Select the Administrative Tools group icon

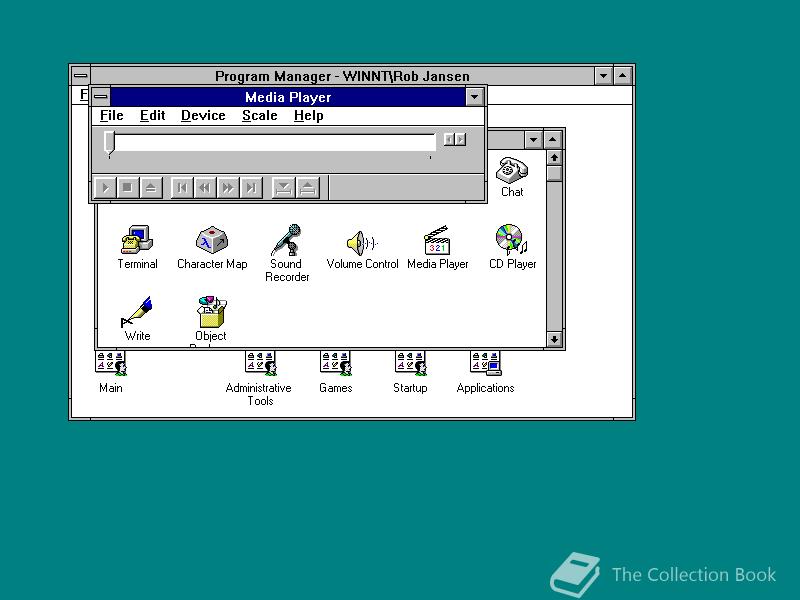click(260, 363)
